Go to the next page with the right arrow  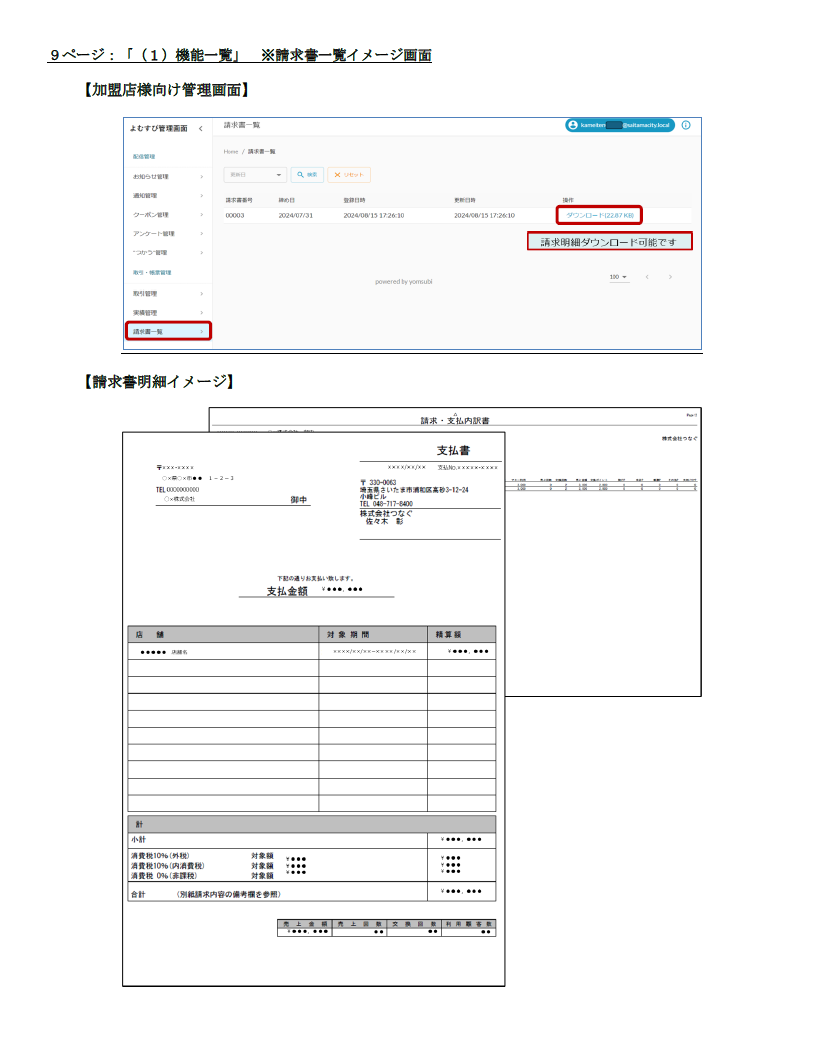pyautogui.click(x=670, y=277)
